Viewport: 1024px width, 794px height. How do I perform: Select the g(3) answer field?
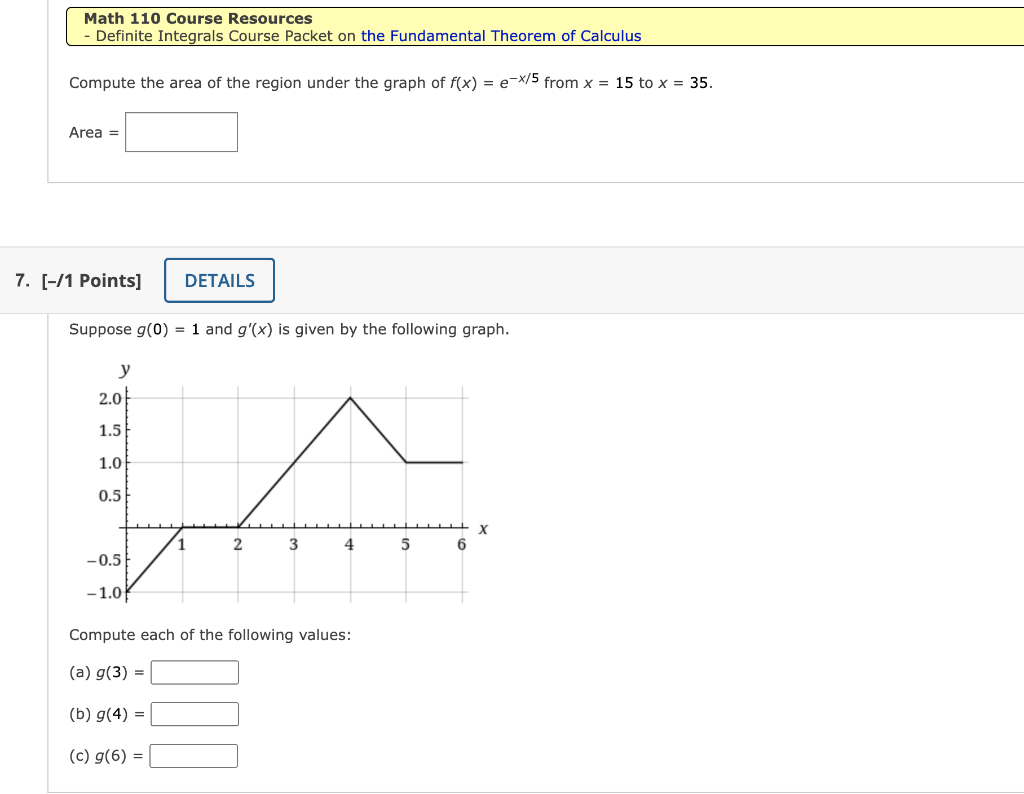(194, 672)
